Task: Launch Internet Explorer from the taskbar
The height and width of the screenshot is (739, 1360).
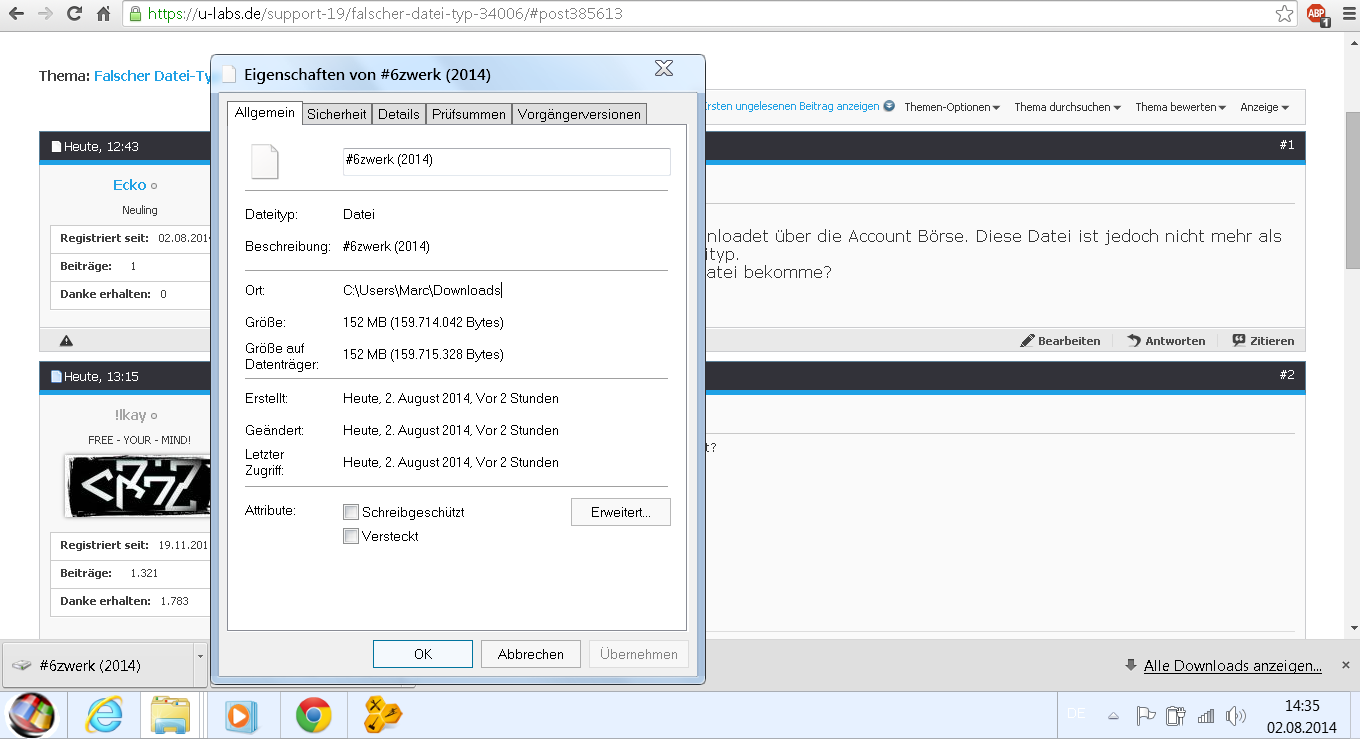Action: pos(104,715)
